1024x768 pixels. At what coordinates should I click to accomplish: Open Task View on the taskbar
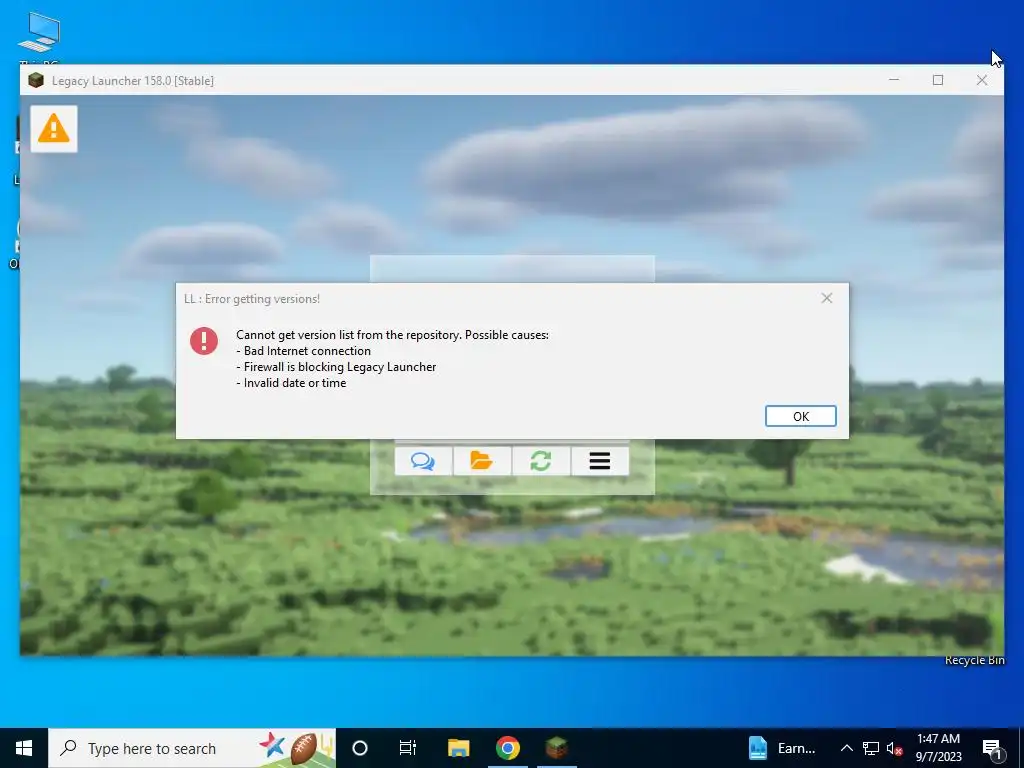click(408, 748)
